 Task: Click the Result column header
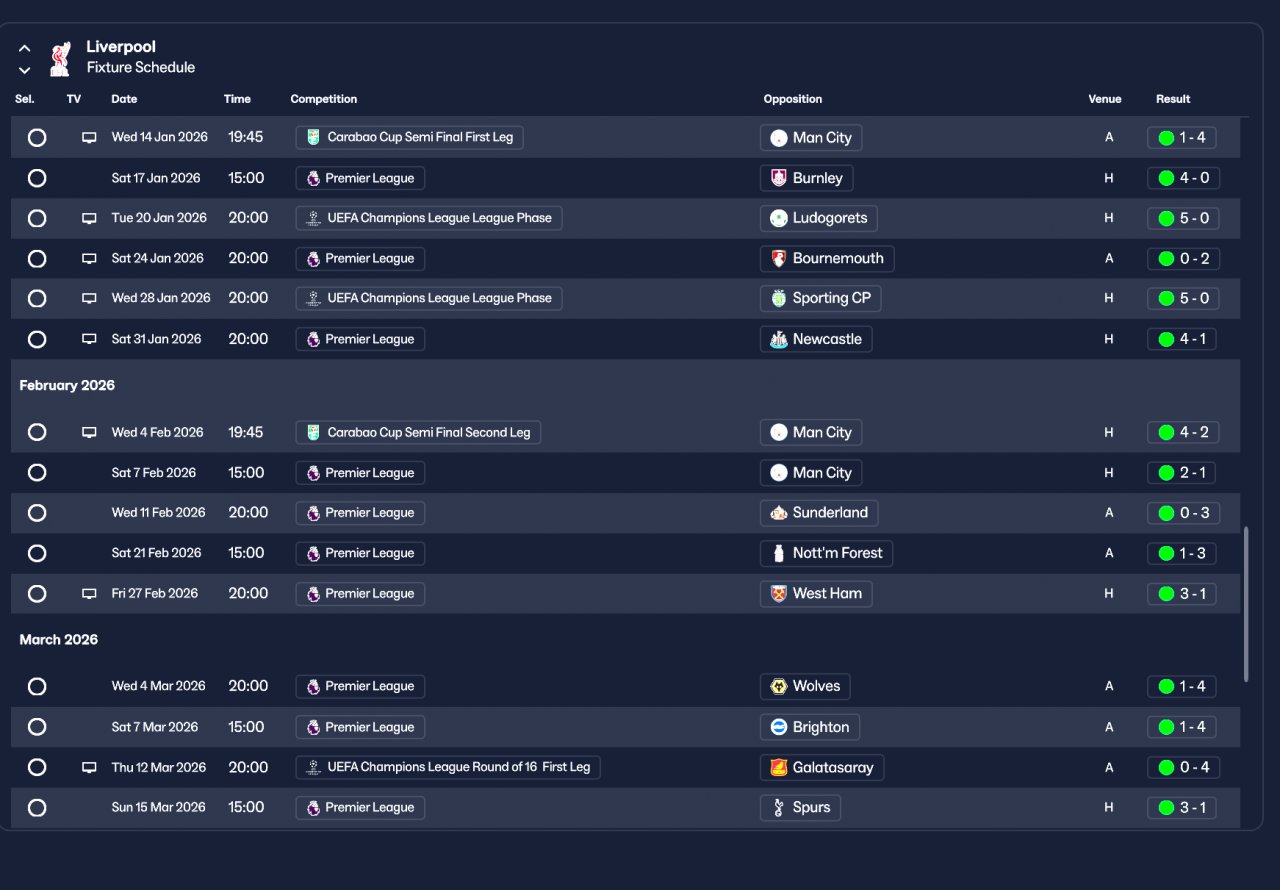point(1173,99)
